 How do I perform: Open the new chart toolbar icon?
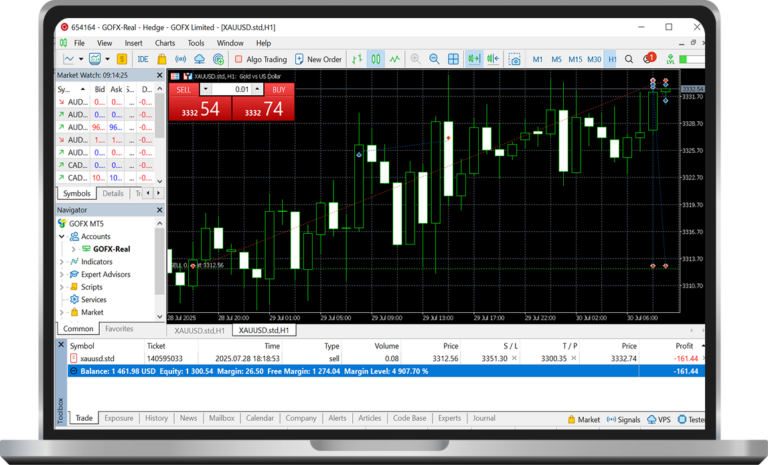tap(69, 59)
